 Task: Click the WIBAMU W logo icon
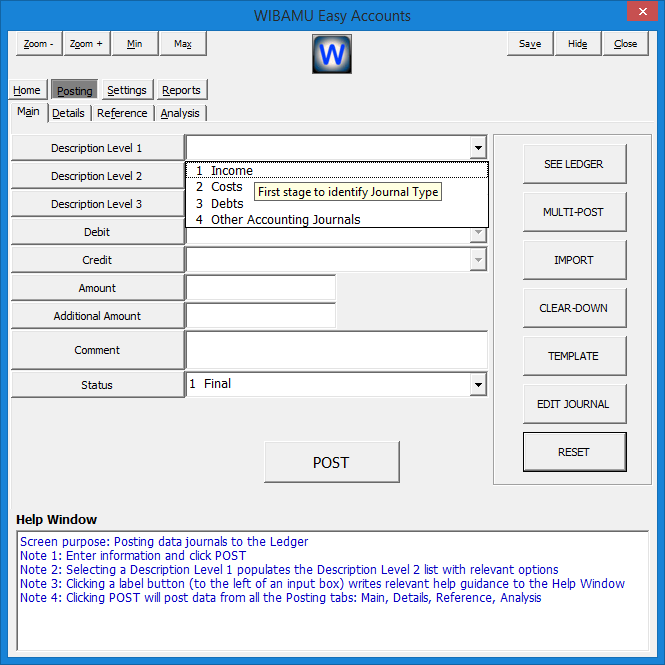332,54
